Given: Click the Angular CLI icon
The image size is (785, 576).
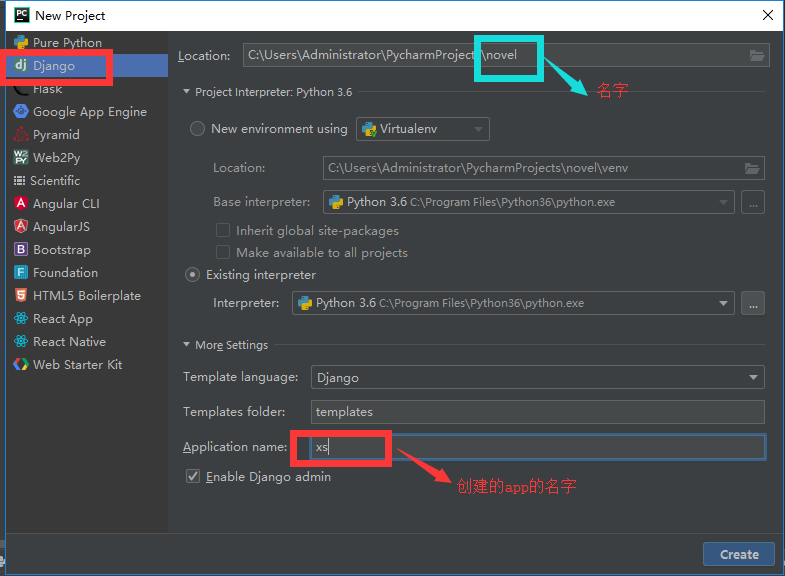Looking at the screenshot, I should [x=21, y=203].
